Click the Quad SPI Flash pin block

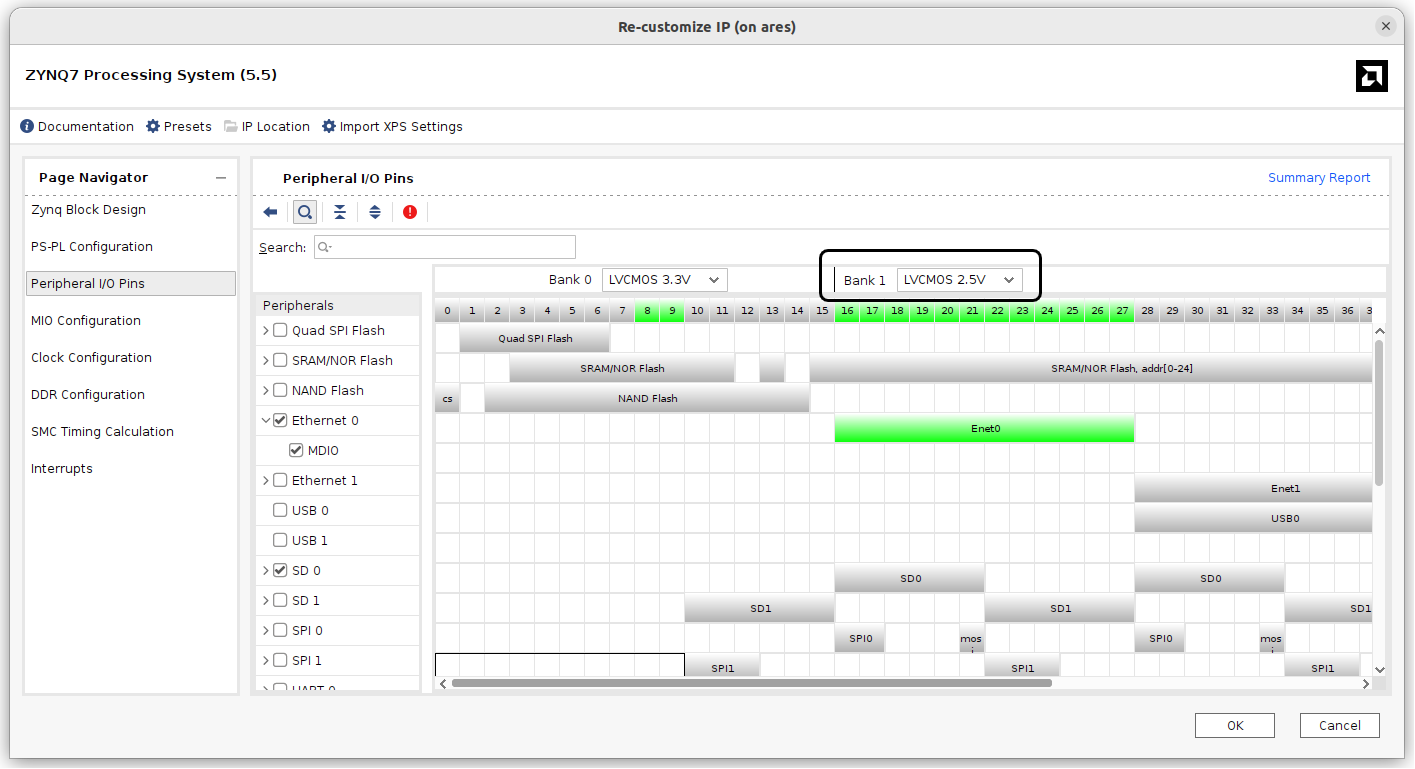pyautogui.click(x=535, y=338)
